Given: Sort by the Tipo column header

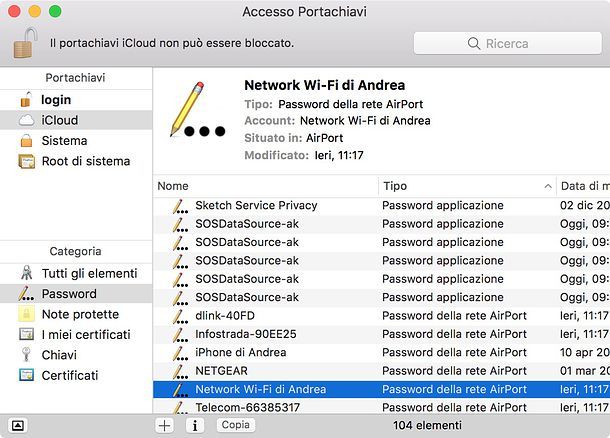Looking at the screenshot, I should click(x=467, y=186).
